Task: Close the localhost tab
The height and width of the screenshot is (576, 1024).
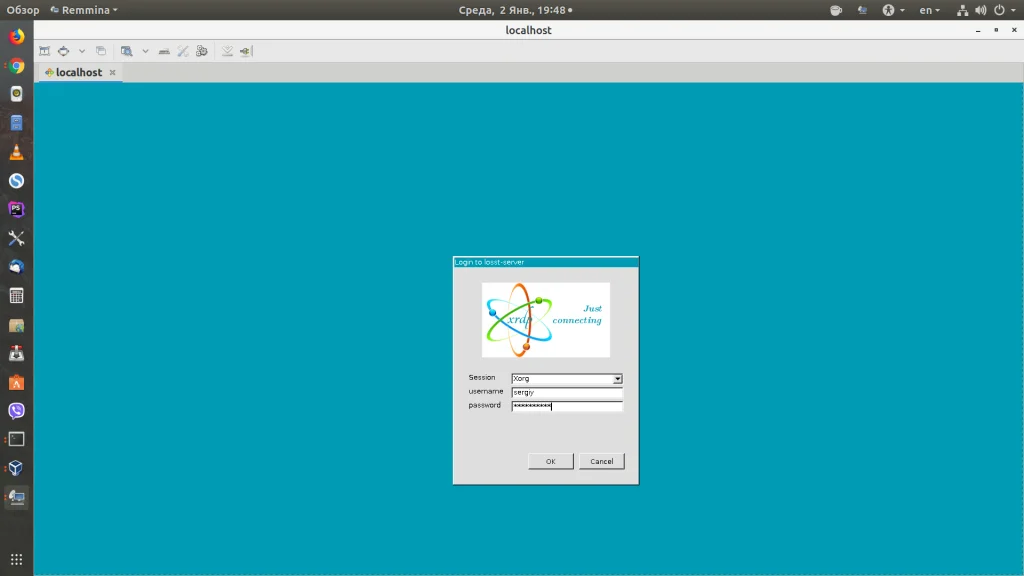Action: click(x=112, y=72)
